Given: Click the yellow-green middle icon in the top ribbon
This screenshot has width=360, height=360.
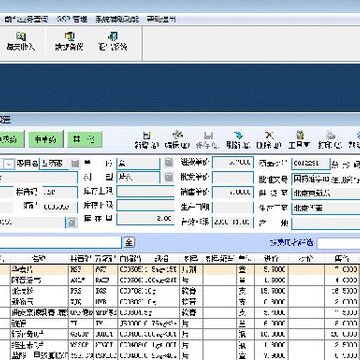Looking at the screenshot, I should tap(69, 36).
